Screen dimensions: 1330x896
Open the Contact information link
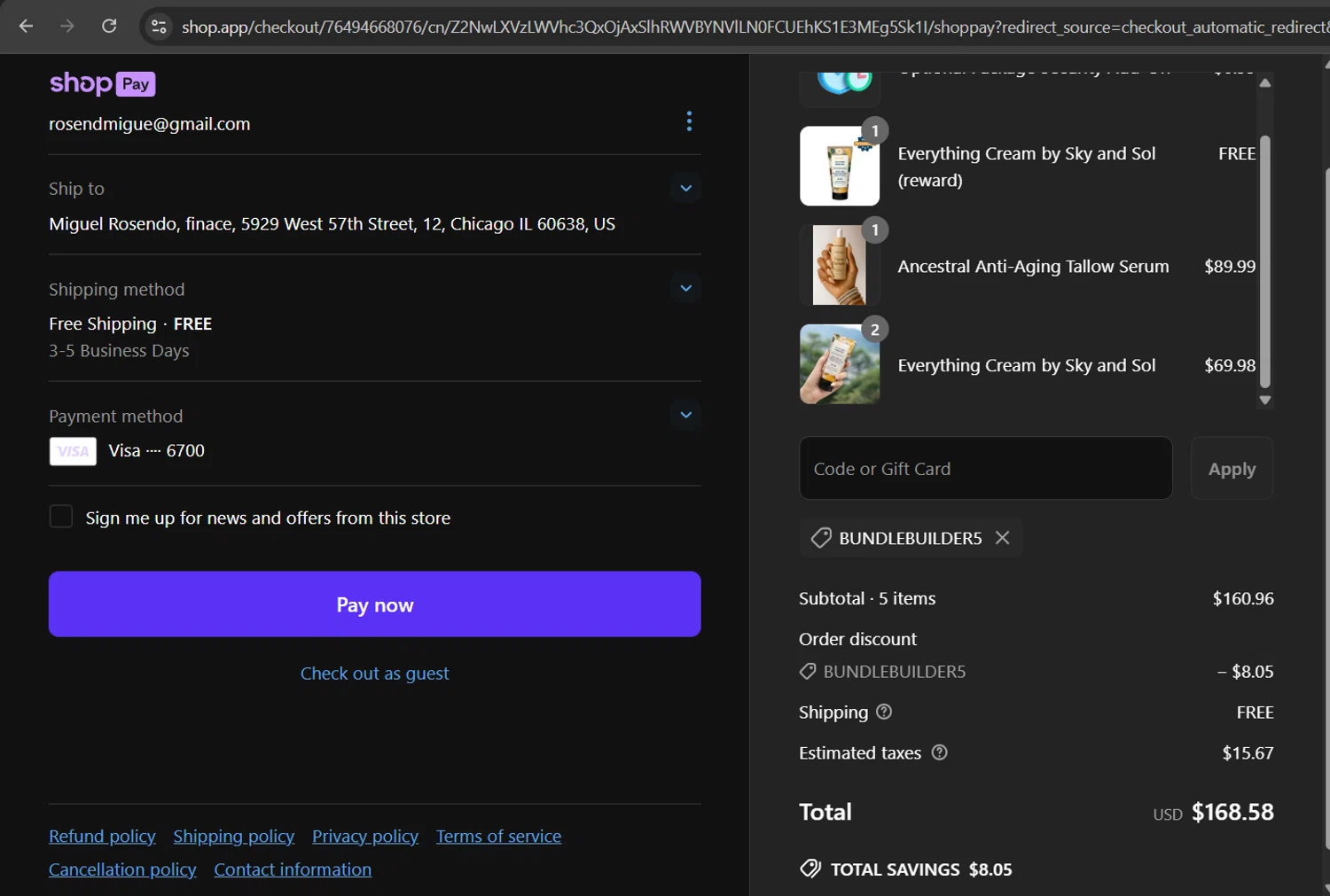coord(293,869)
